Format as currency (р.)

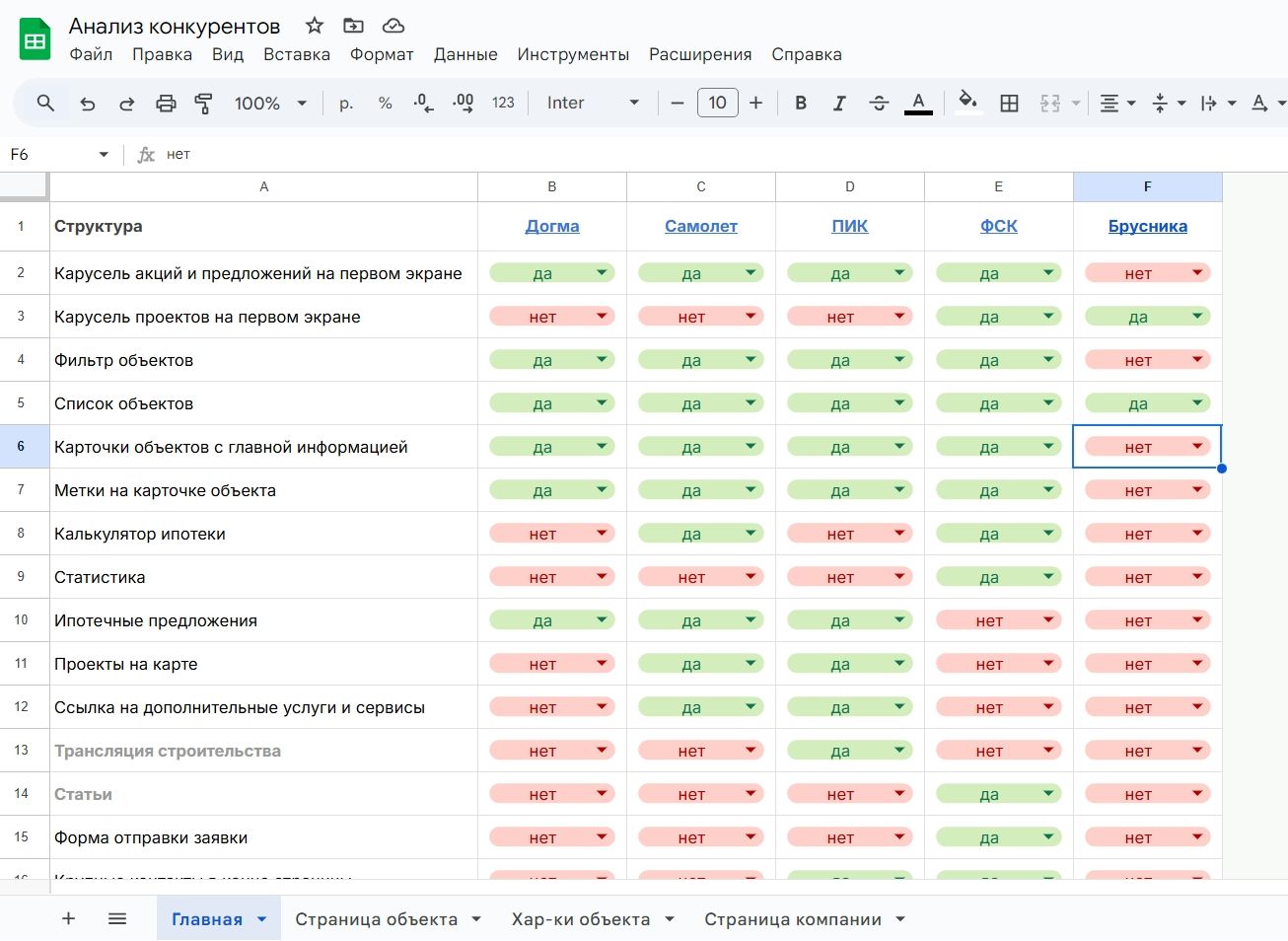(346, 103)
